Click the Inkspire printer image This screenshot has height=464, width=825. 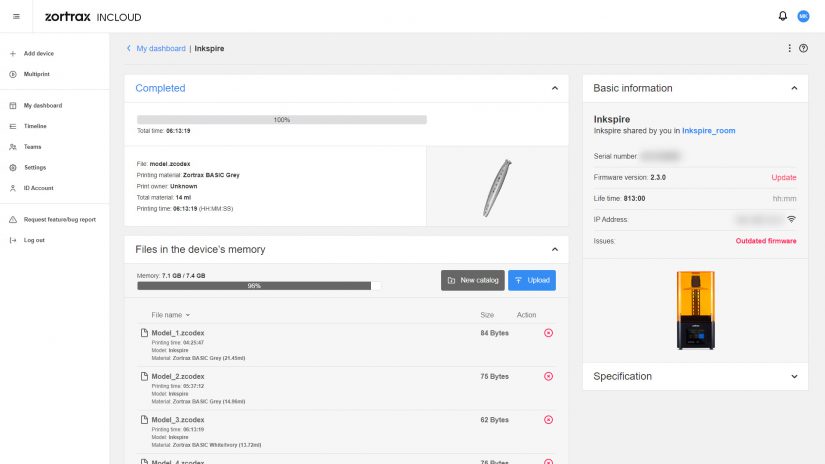[x=695, y=310]
